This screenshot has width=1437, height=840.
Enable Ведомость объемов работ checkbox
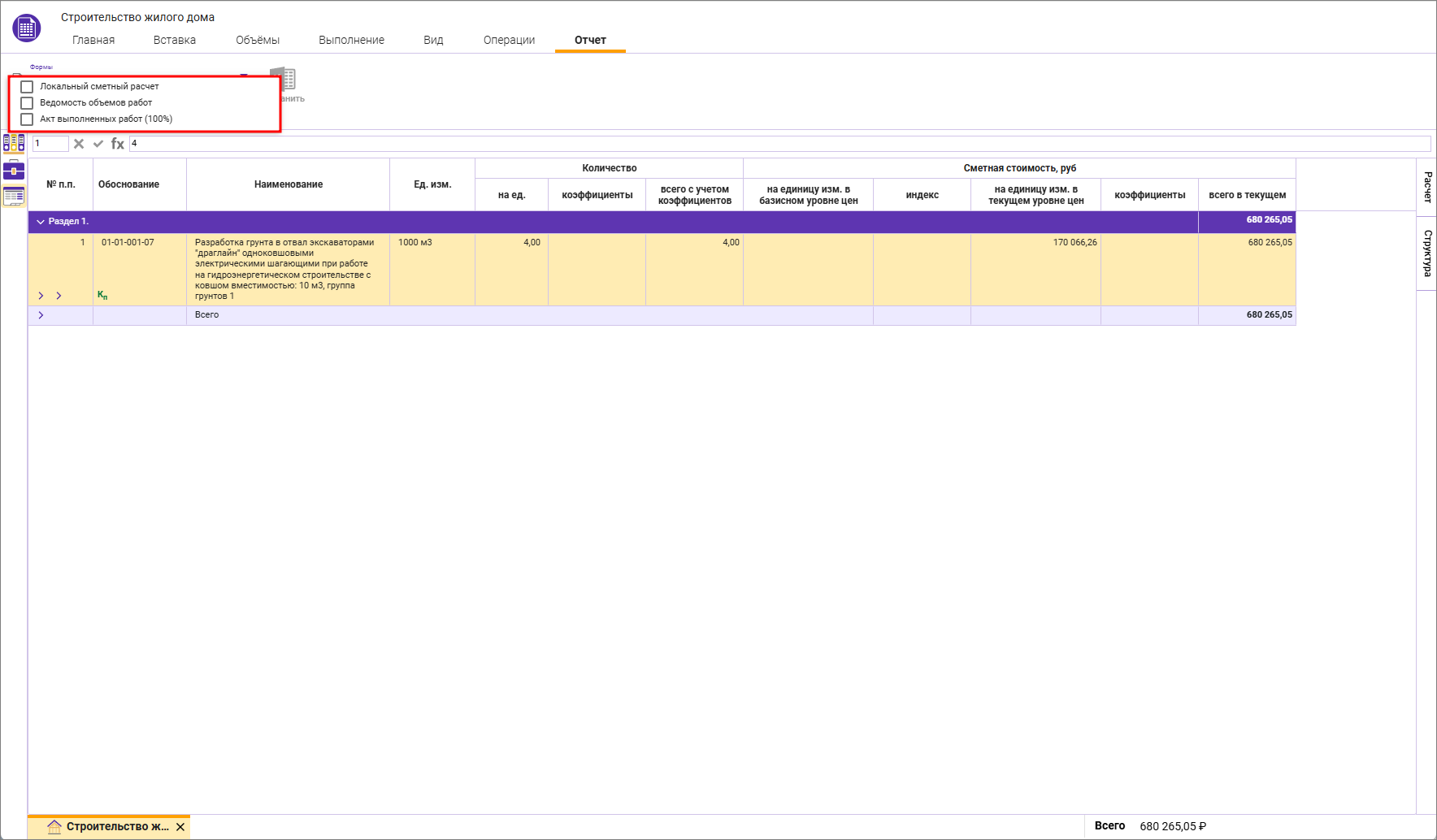point(27,103)
